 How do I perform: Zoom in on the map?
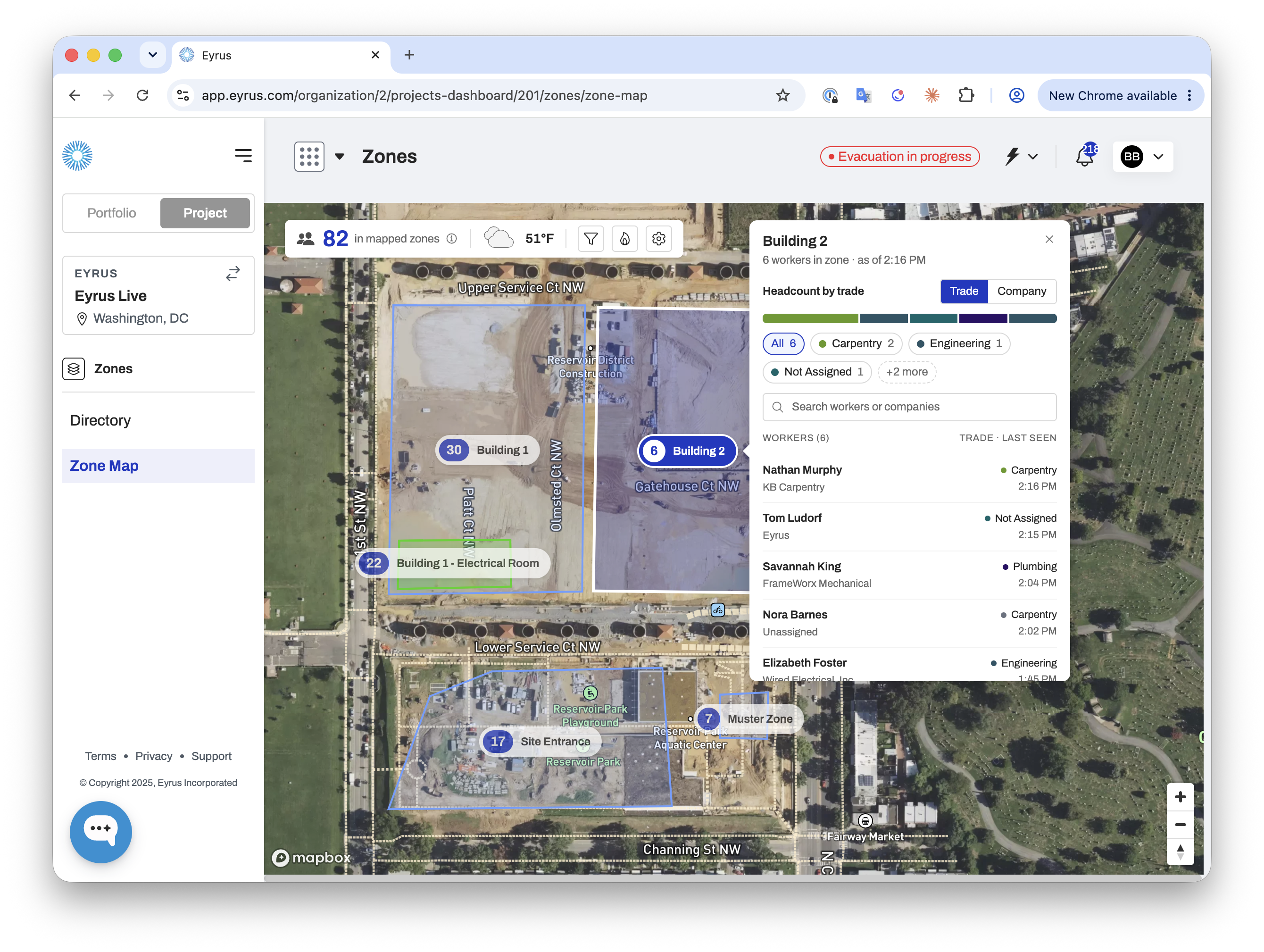pyautogui.click(x=1180, y=797)
